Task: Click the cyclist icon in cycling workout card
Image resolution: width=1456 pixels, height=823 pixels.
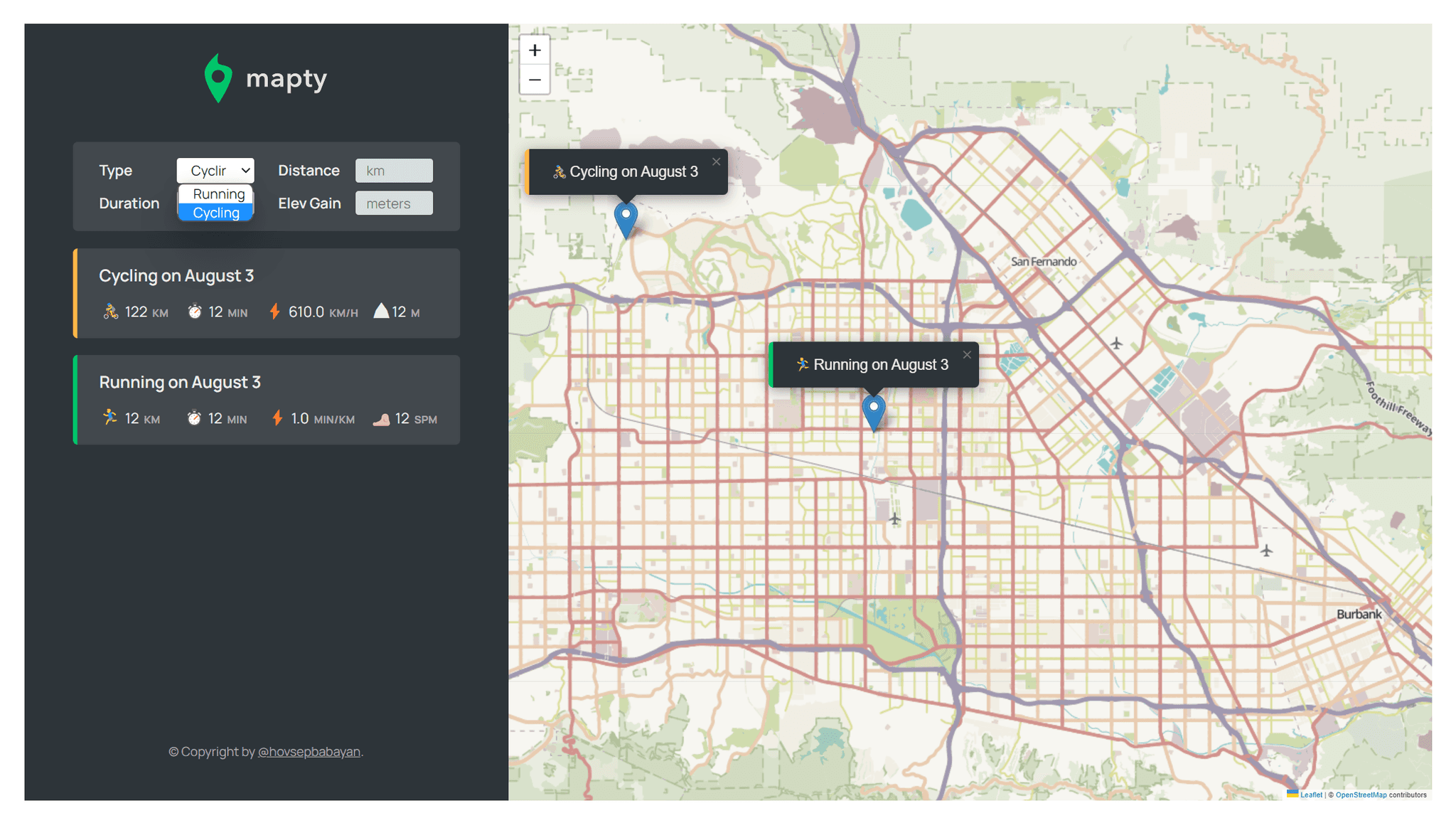Action: (110, 312)
